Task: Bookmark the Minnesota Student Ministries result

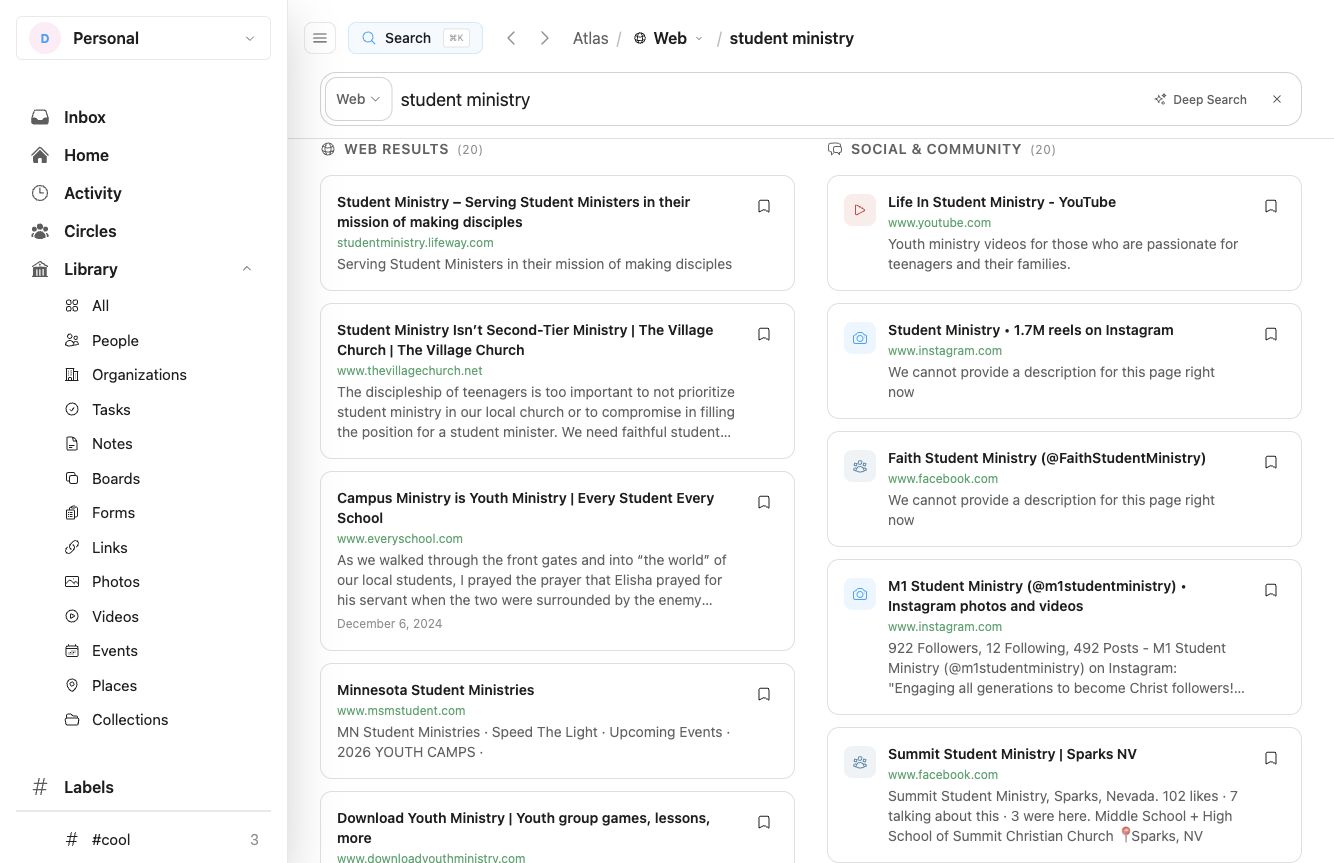Action: [x=764, y=694]
